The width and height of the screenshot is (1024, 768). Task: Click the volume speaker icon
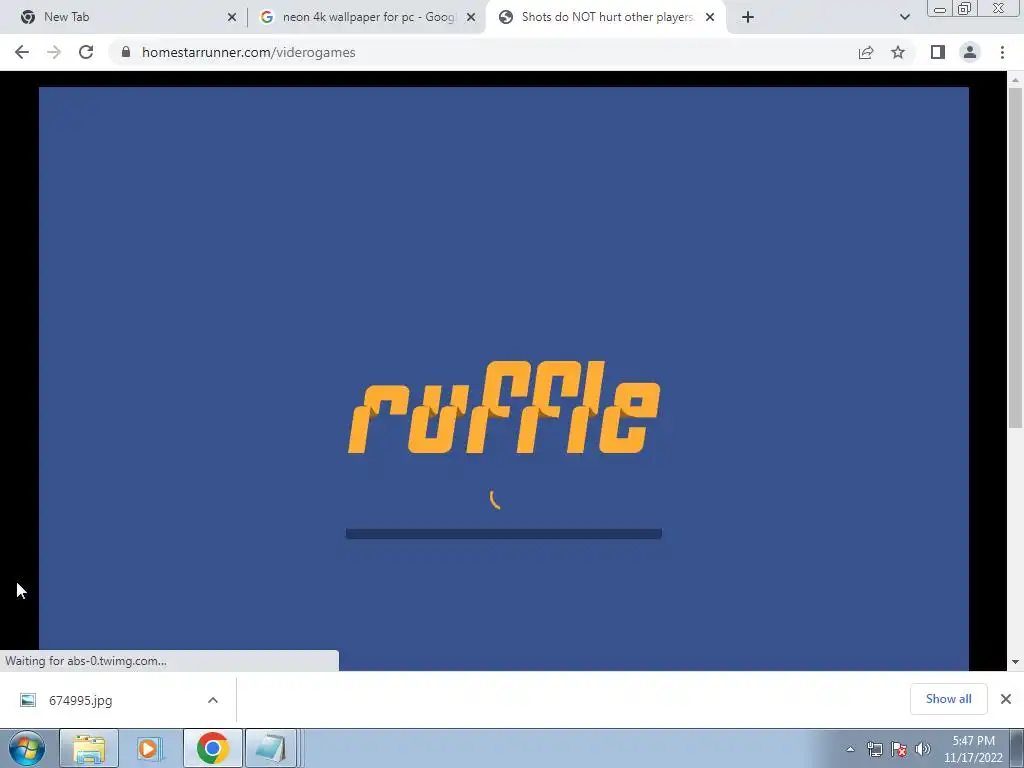click(x=923, y=749)
